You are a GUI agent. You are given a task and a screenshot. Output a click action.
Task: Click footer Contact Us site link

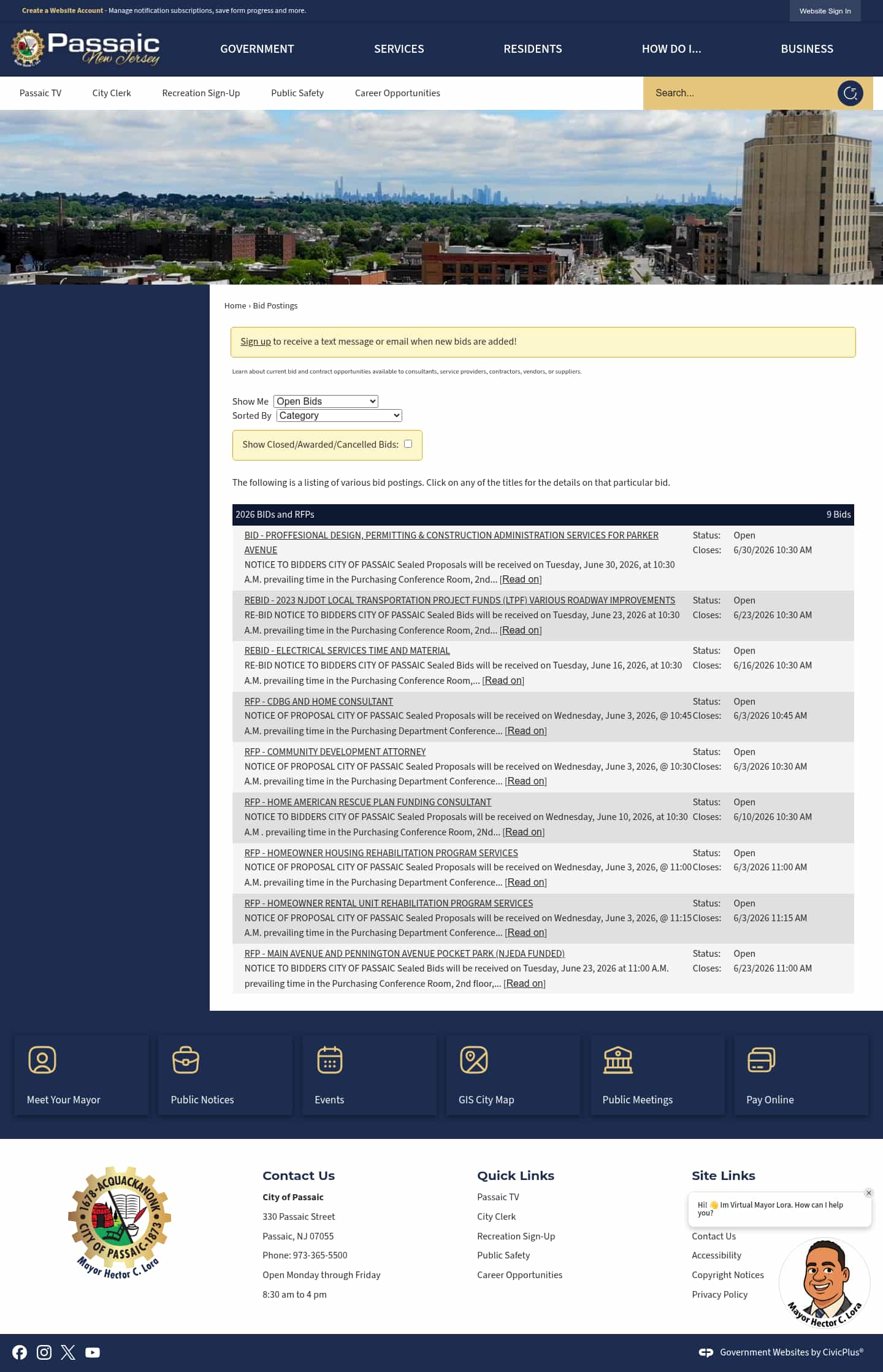point(714,1236)
